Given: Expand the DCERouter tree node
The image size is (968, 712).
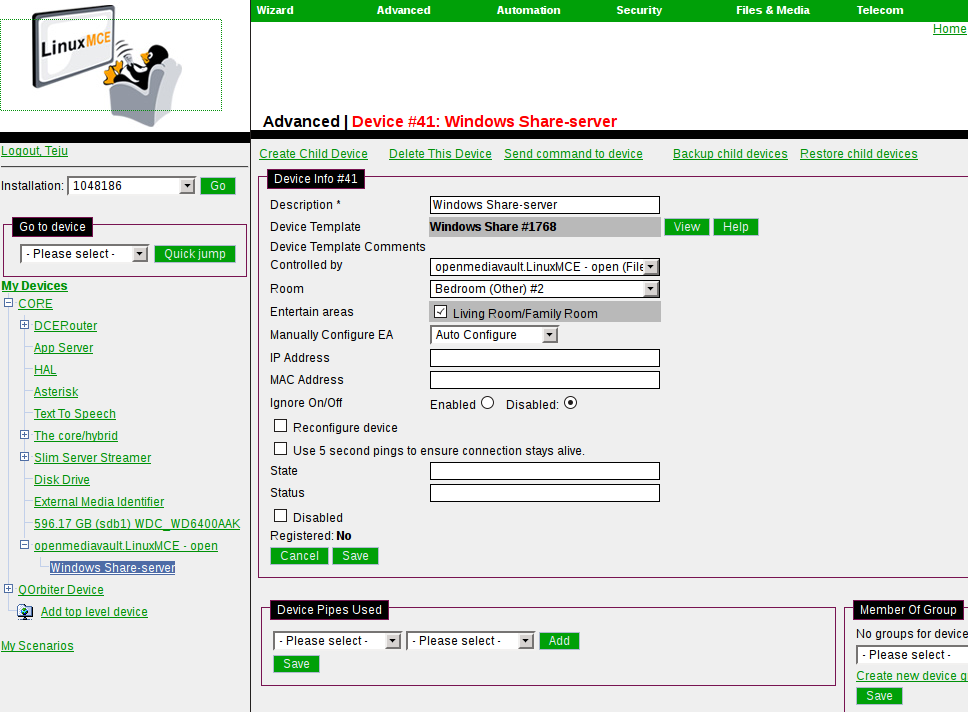Looking at the screenshot, I should (x=24, y=325).
